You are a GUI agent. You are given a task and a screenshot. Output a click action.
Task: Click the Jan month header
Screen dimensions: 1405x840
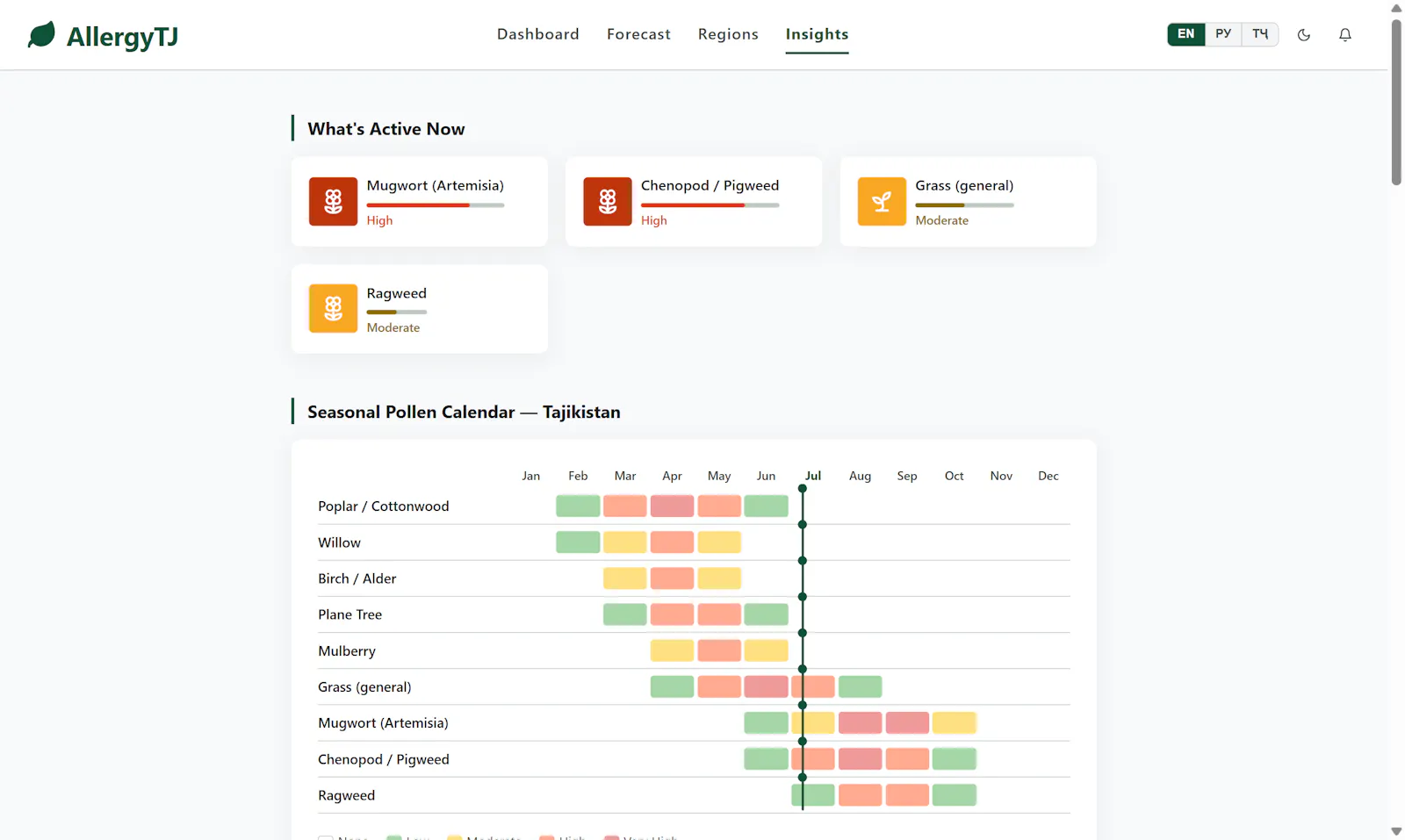[x=531, y=476]
